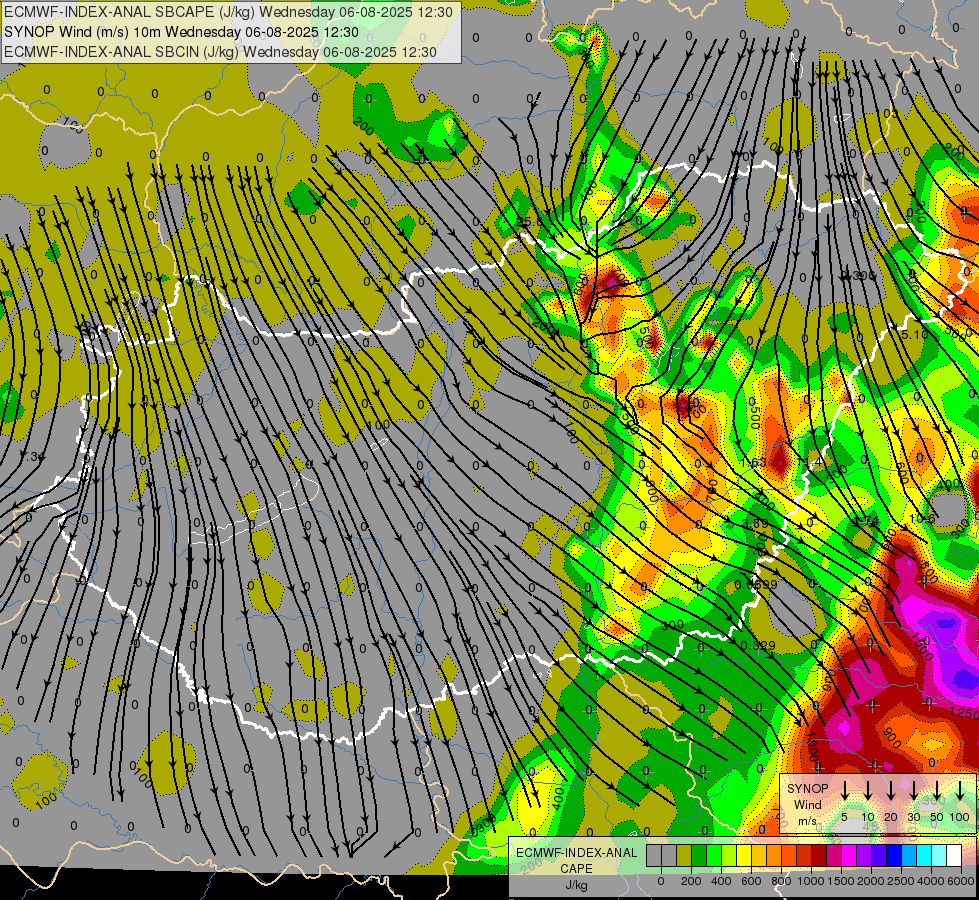Click the 200 tick label on the CAPE scale
Screen dimensions: 979x900
pyautogui.click(x=691, y=881)
